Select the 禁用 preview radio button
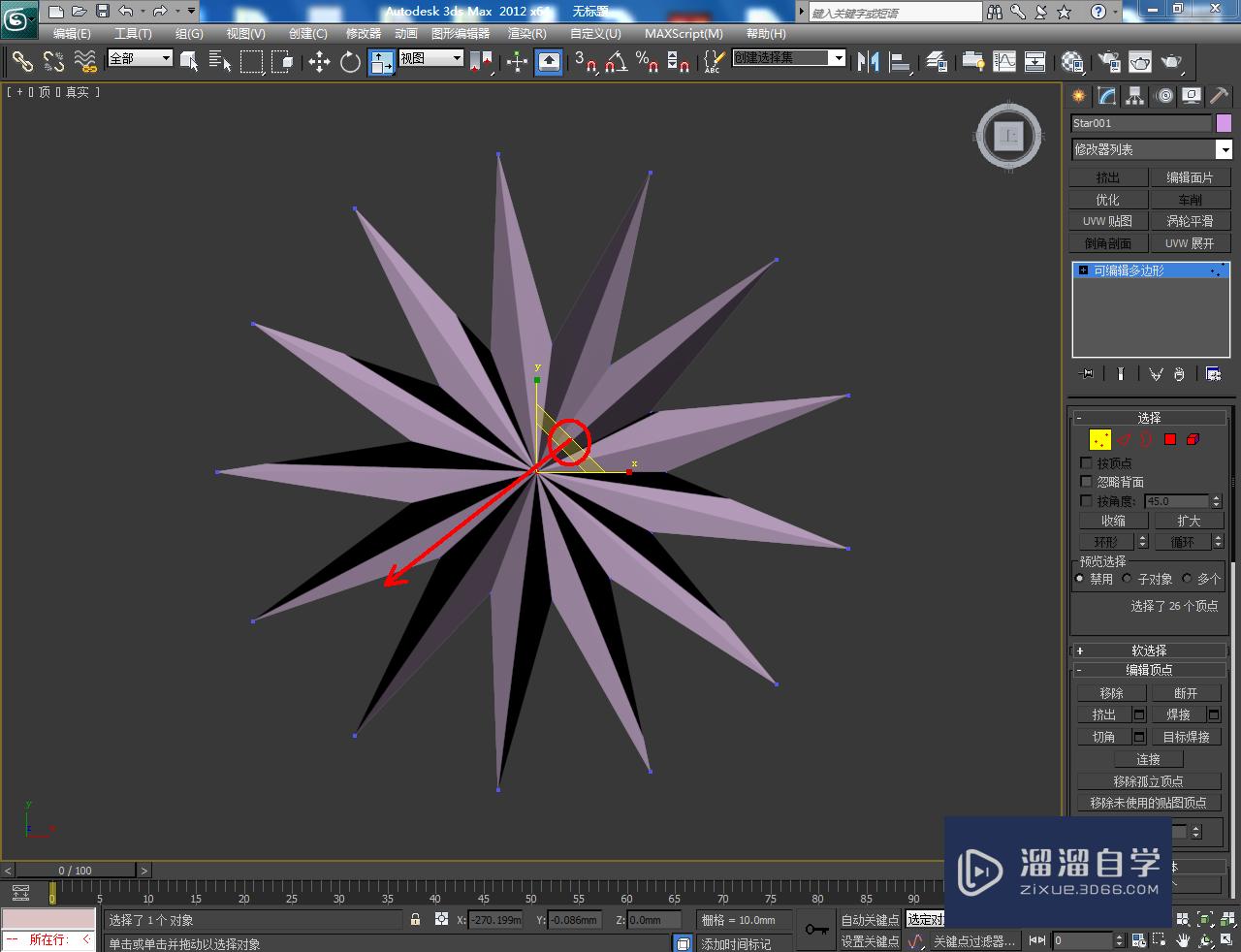The image size is (1241, 952). tap(1079, 579)
